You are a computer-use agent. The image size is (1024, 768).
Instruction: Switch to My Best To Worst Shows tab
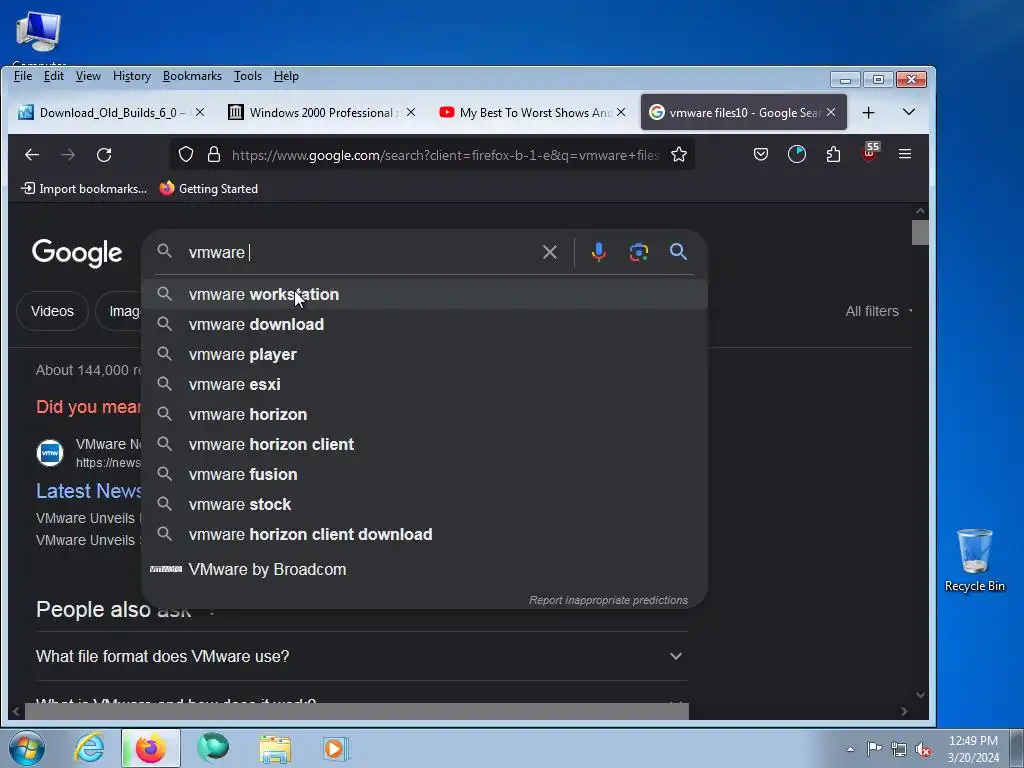[x=531, y=112]
